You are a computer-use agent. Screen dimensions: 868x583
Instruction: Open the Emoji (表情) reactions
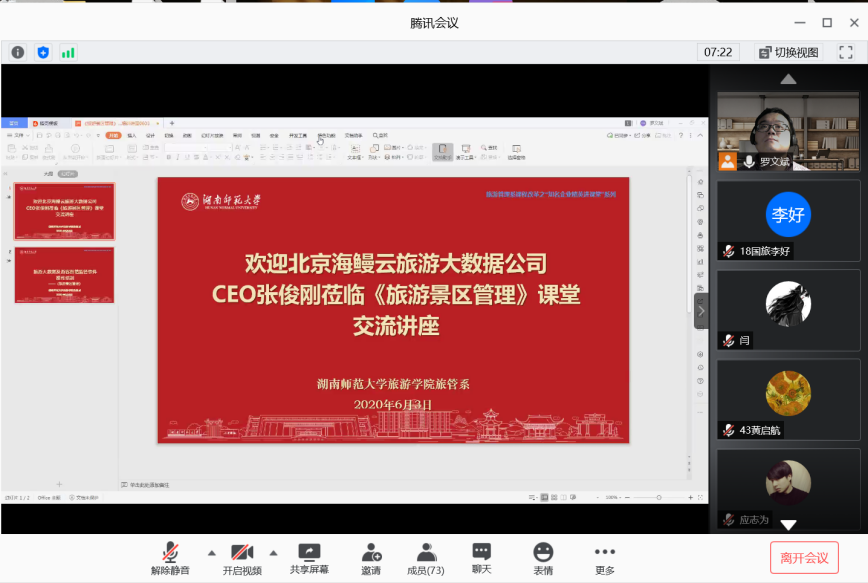(543, 558)
